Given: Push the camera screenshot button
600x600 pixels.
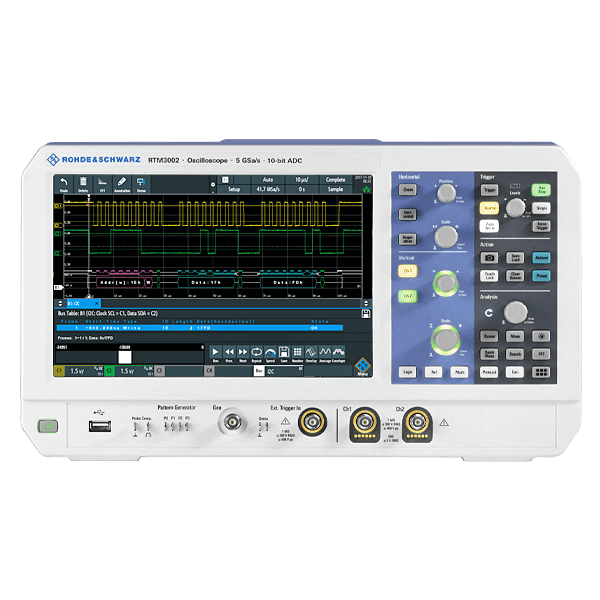Looking at the screenshot, I should pyautogui.click(x=489, y=258).
